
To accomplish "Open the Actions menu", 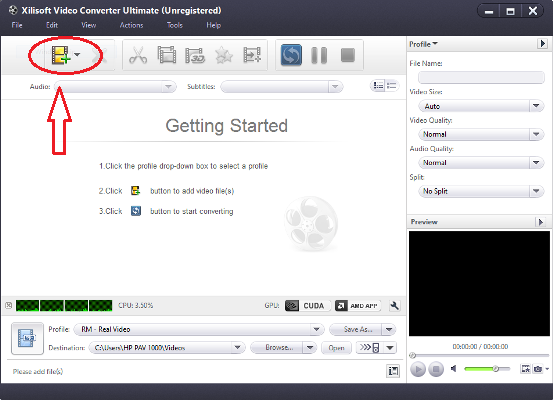I will click(x=131, y=25).
